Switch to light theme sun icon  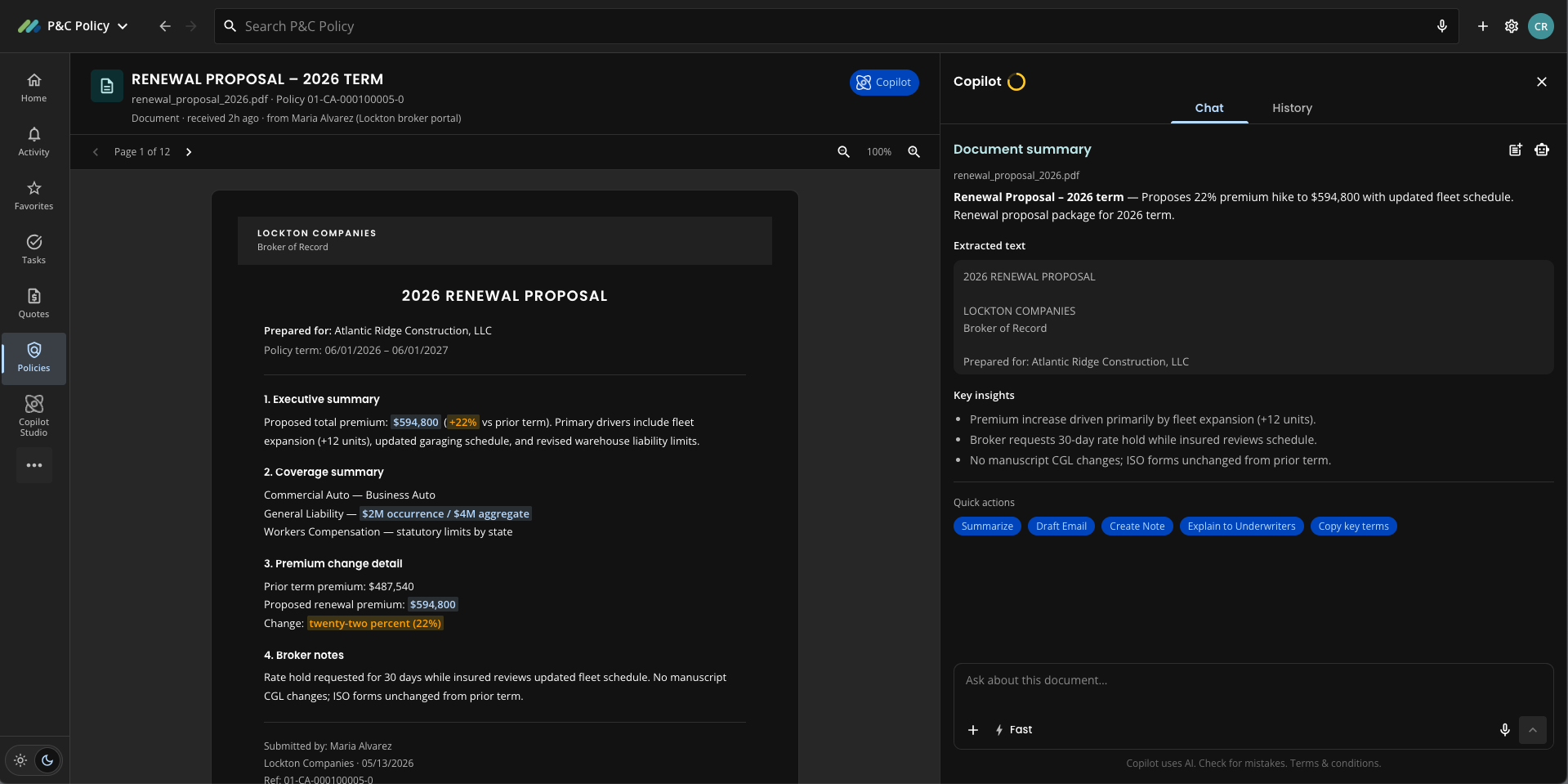20,760
